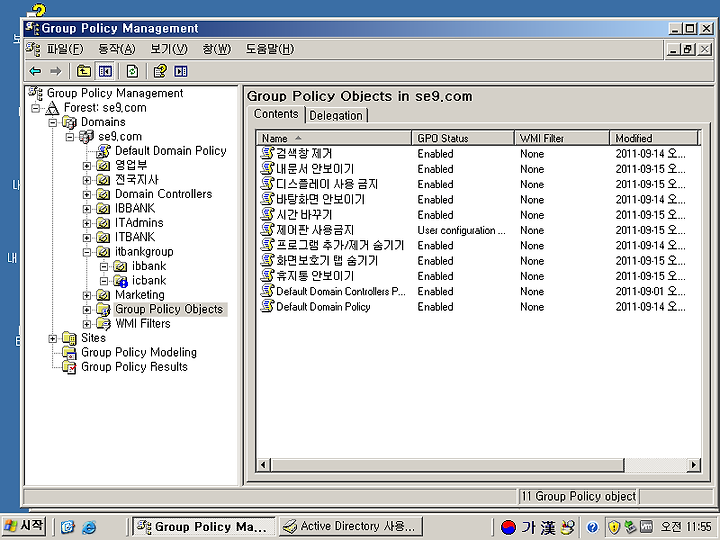Toggle the 가 Korean/English IME indicator

click(x=529, y=527)
